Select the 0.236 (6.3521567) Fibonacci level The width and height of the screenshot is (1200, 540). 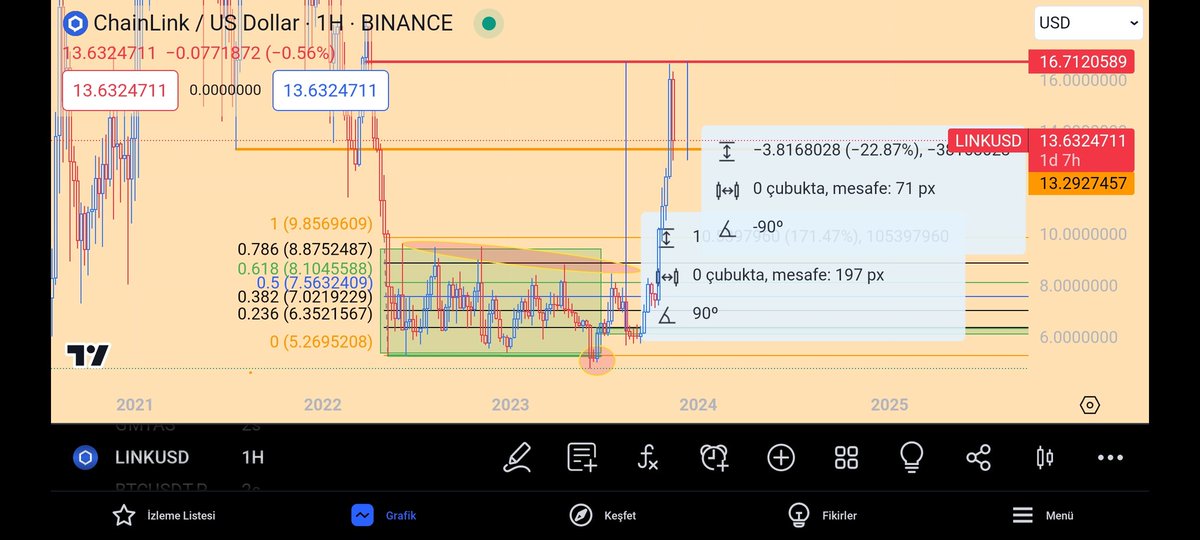coord(305,314)
